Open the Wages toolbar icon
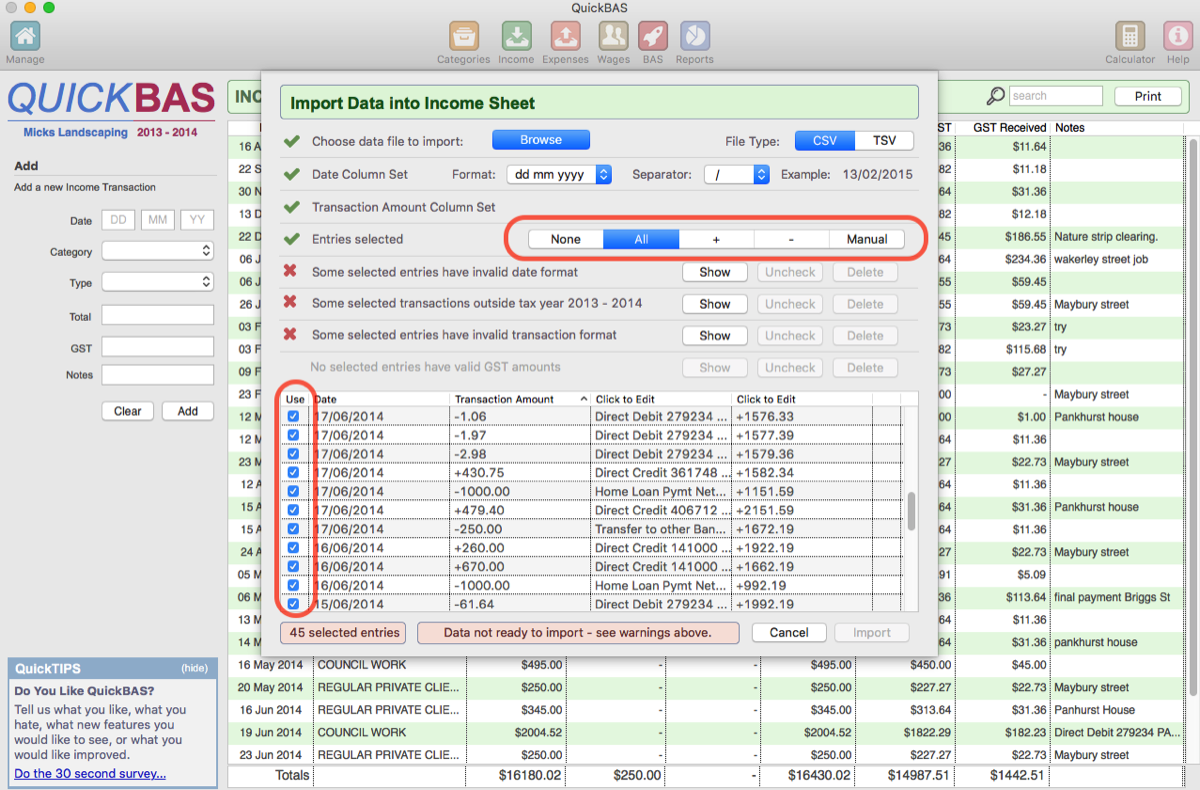 613,37
